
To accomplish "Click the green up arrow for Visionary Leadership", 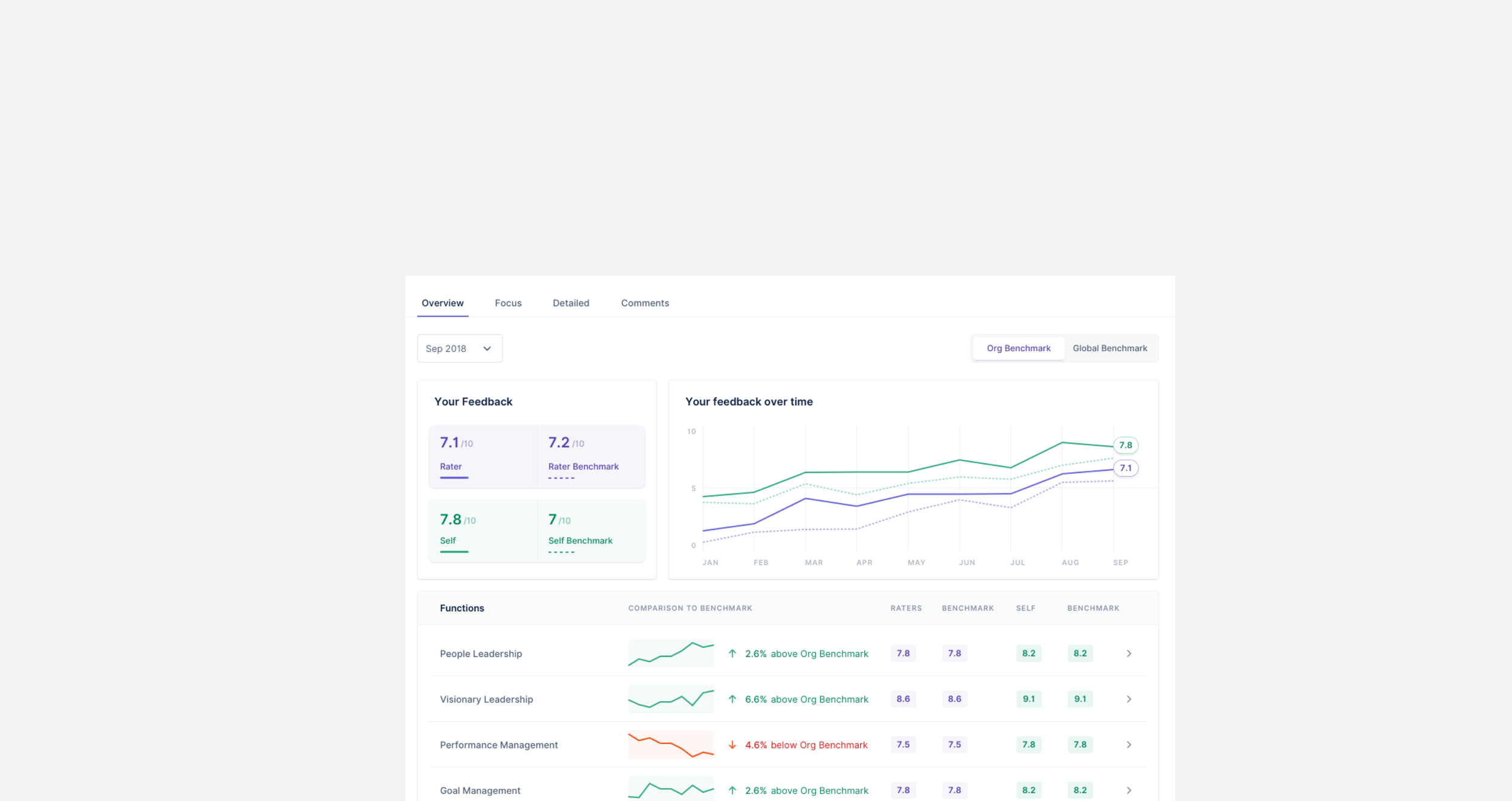I will (x=732, y=699).
